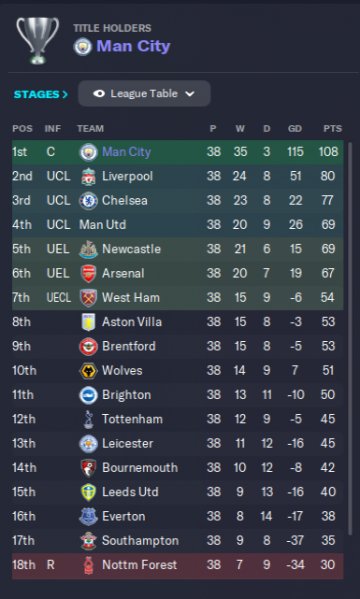This screenshot has width=360, height=599.
Task: Click the silver trophy icon
Action: click(x=37, y=40)
